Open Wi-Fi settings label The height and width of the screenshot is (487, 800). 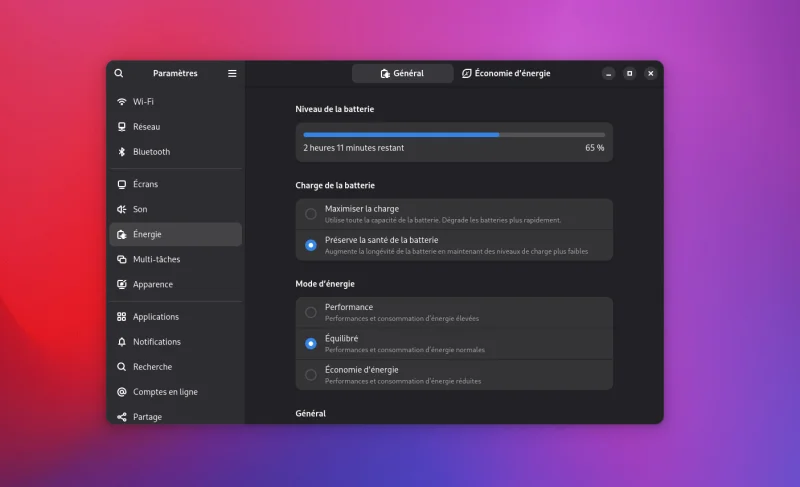(x=143, y=101)
